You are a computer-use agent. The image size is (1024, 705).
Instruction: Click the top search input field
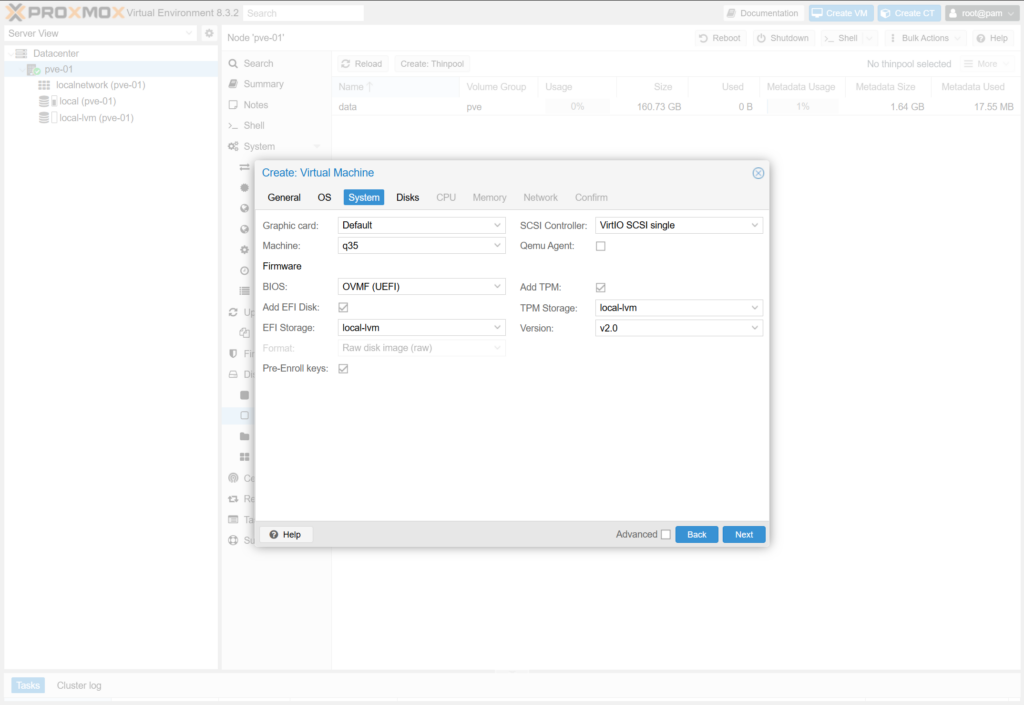click(303, 13)
